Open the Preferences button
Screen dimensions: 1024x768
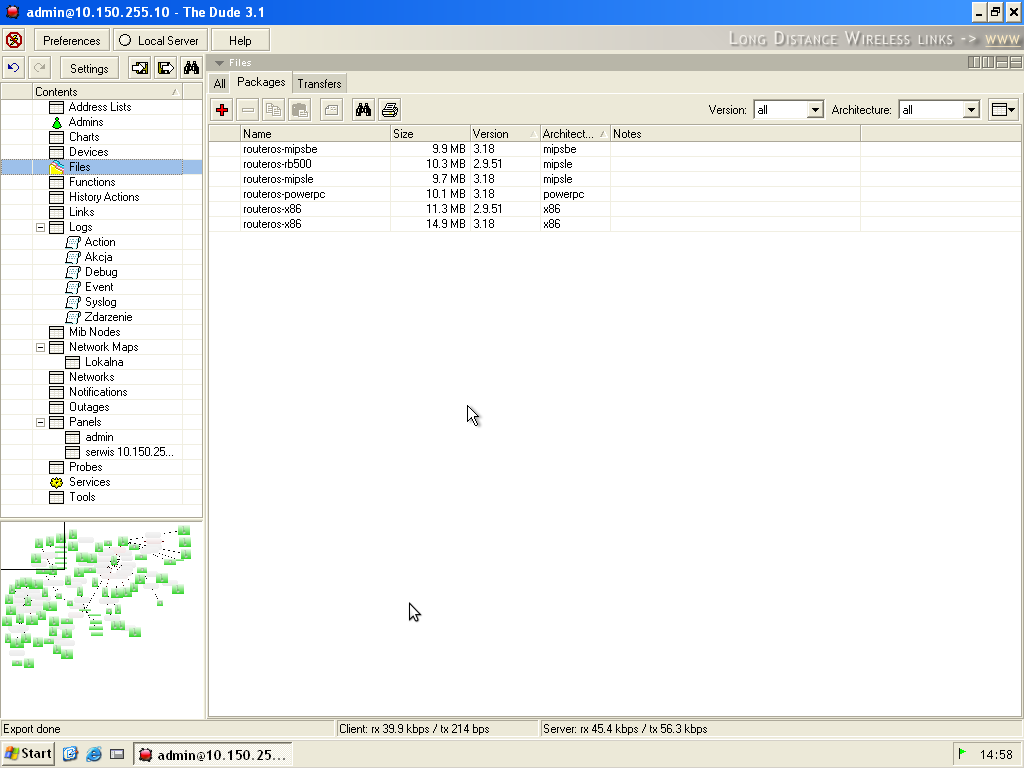point(72,40)
